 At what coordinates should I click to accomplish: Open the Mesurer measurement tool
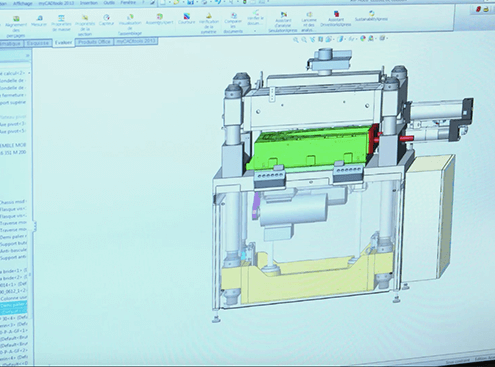(39, 21)
